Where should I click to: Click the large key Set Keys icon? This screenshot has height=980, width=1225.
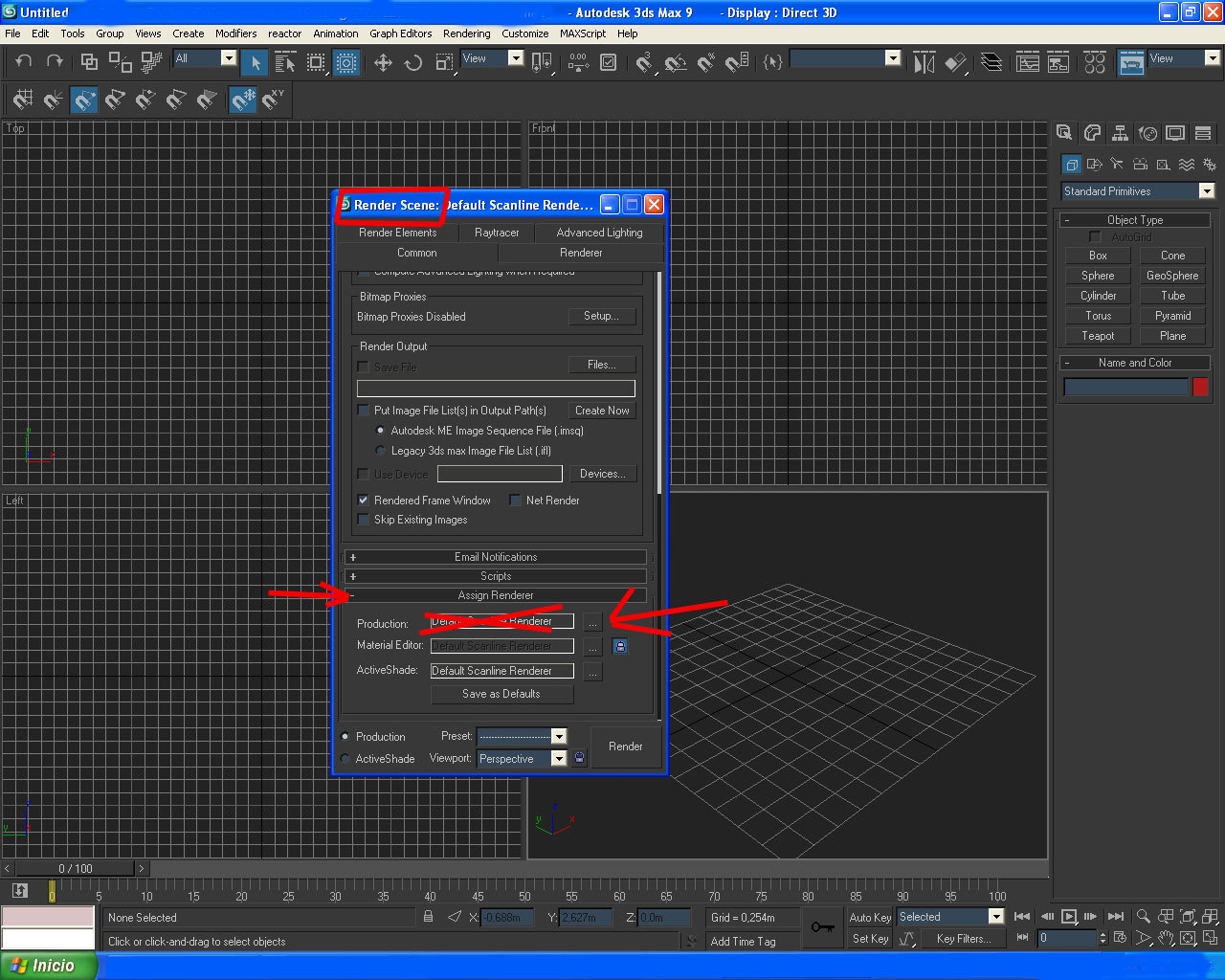coord(822,927)
